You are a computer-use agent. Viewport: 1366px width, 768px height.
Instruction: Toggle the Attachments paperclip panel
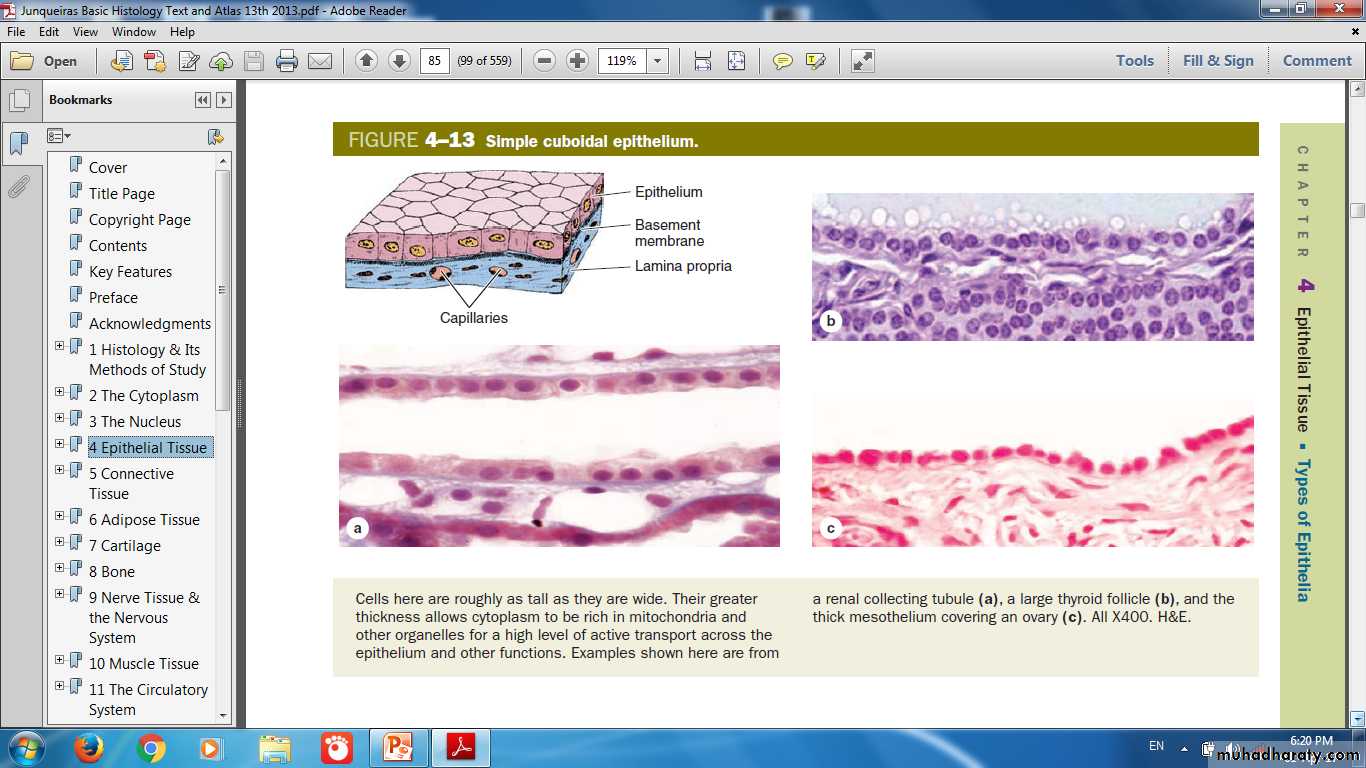pyautogui.click(x=19, y=187)
